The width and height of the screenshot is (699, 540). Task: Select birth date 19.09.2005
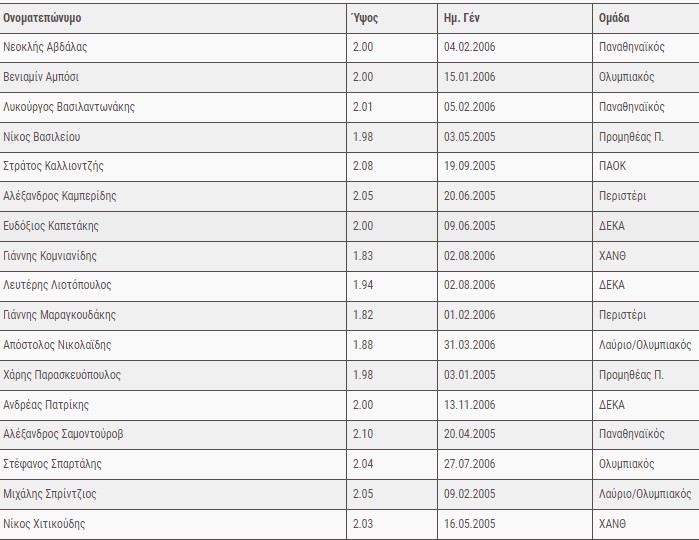470,166
